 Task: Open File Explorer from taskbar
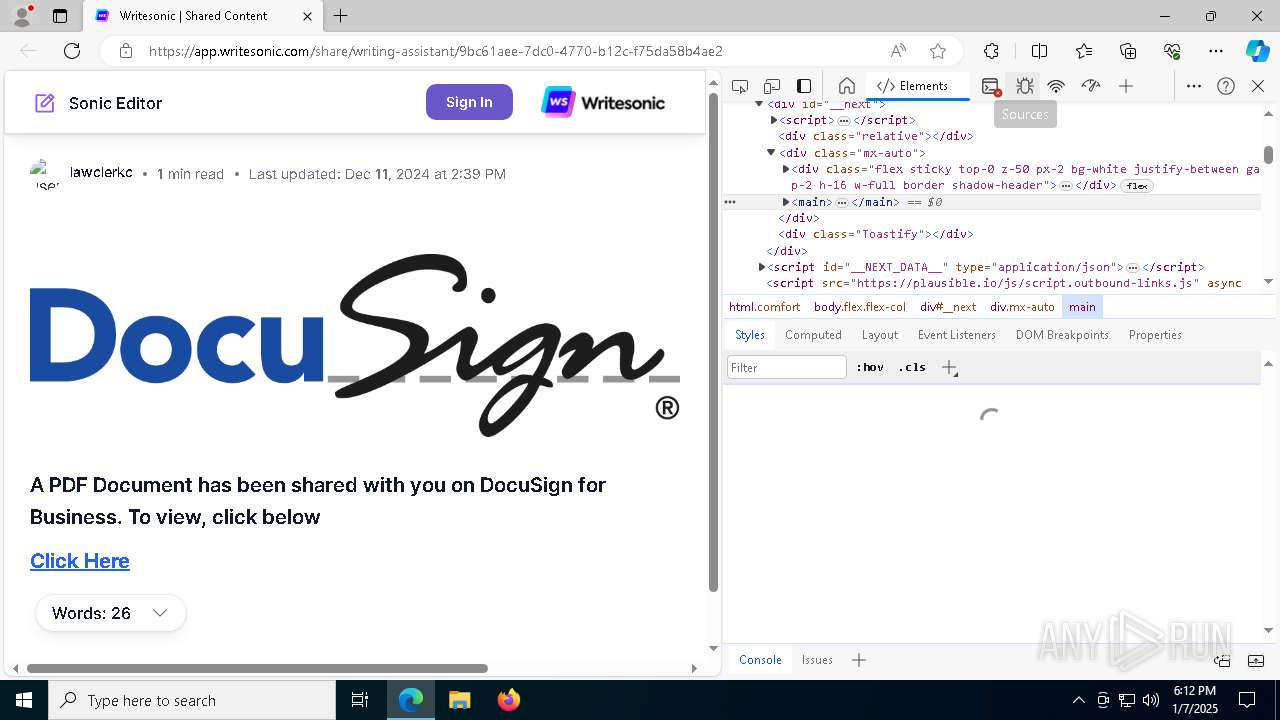pyautogui.click(x=459, y=700)
